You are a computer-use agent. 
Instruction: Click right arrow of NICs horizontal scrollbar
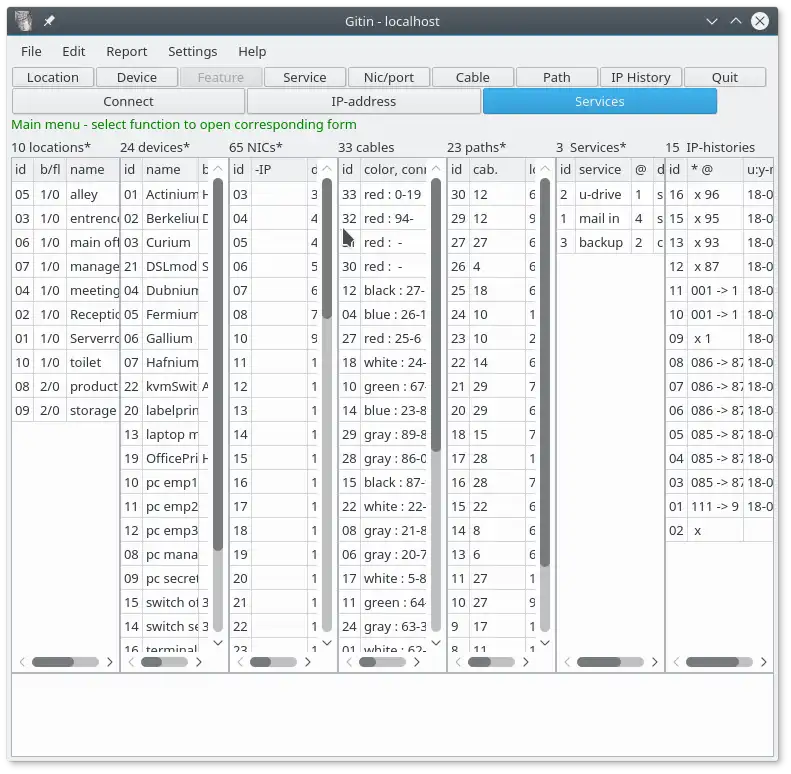click(x=308, y=662)
